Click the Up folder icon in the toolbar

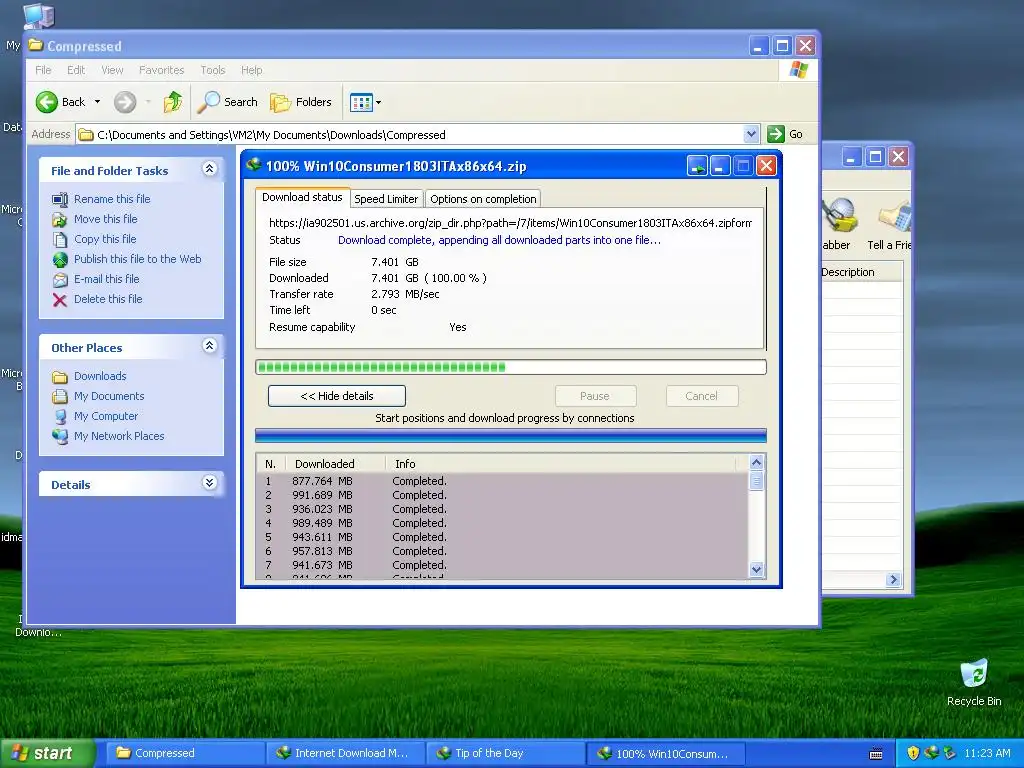[x=173, y=102]
